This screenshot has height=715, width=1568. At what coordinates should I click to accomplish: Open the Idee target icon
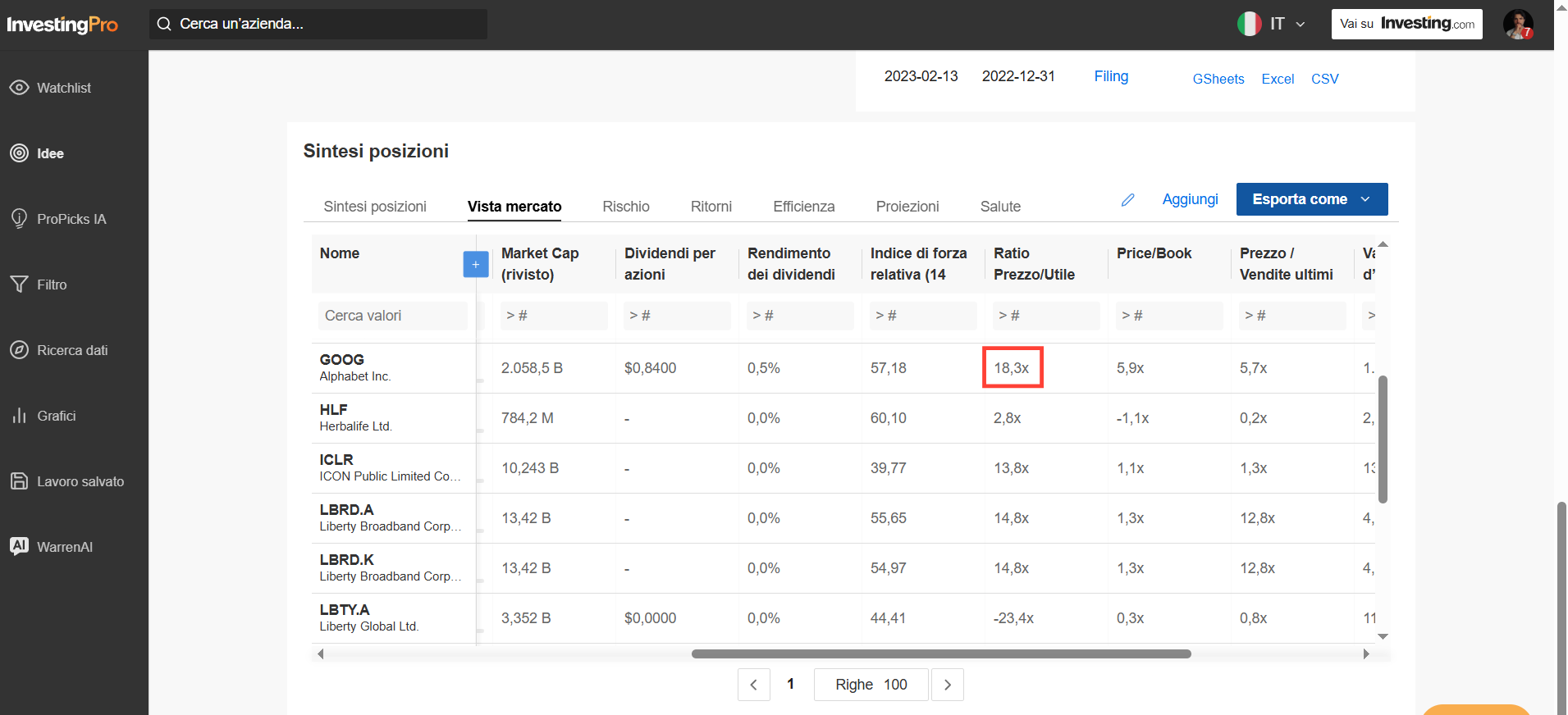(19, 153)
